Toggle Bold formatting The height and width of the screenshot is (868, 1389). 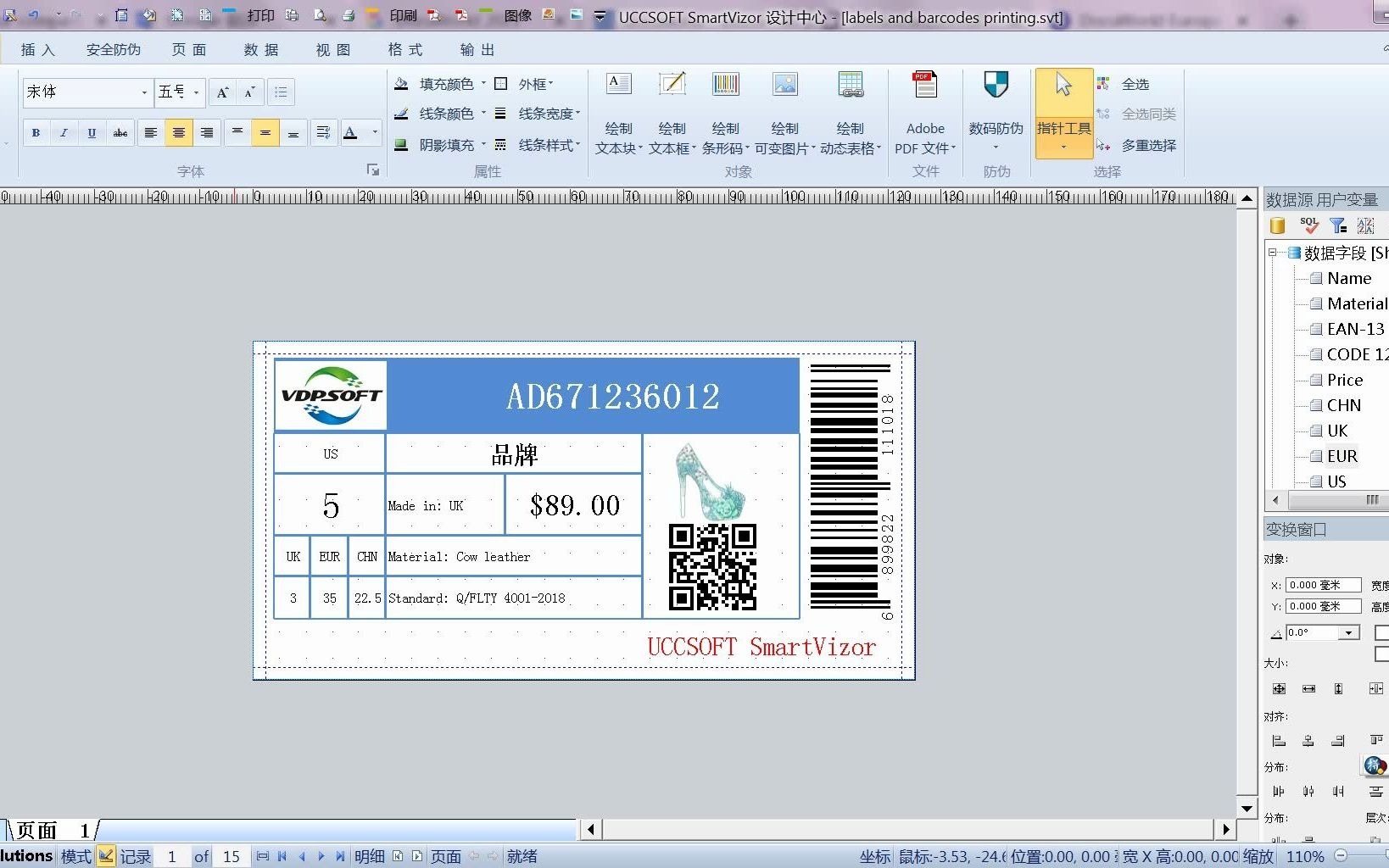pos(36,132)
